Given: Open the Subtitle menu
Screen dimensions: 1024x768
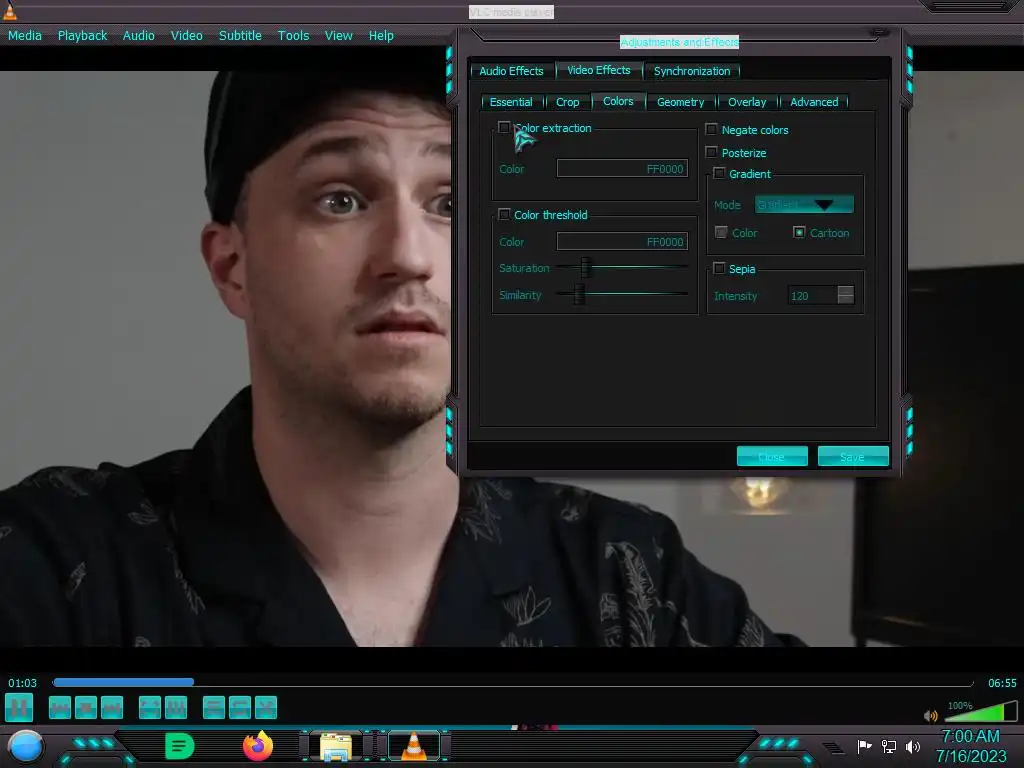Looking at the screenshot, I should coord(240,35).
